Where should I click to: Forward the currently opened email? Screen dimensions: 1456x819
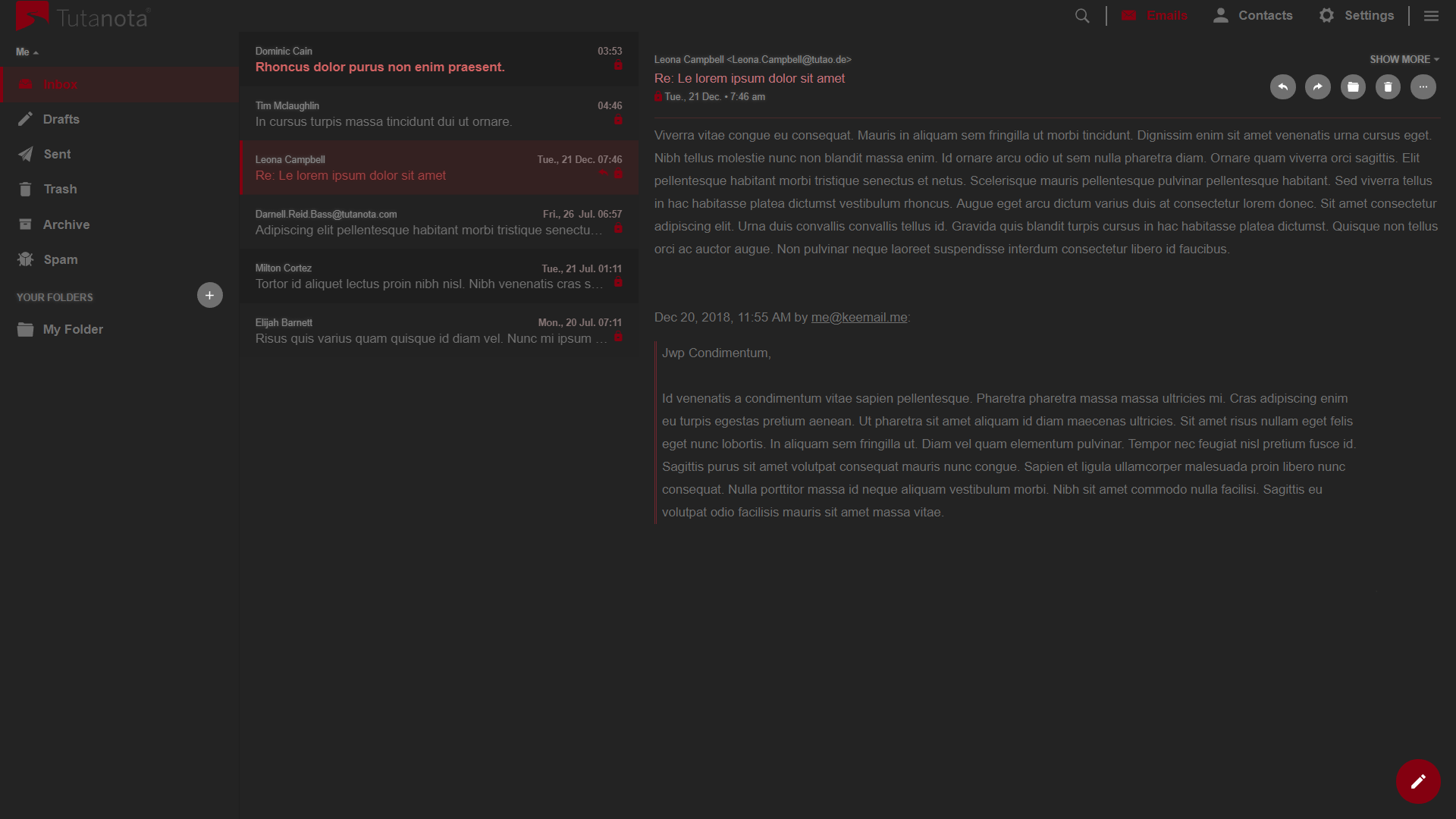1318,86
